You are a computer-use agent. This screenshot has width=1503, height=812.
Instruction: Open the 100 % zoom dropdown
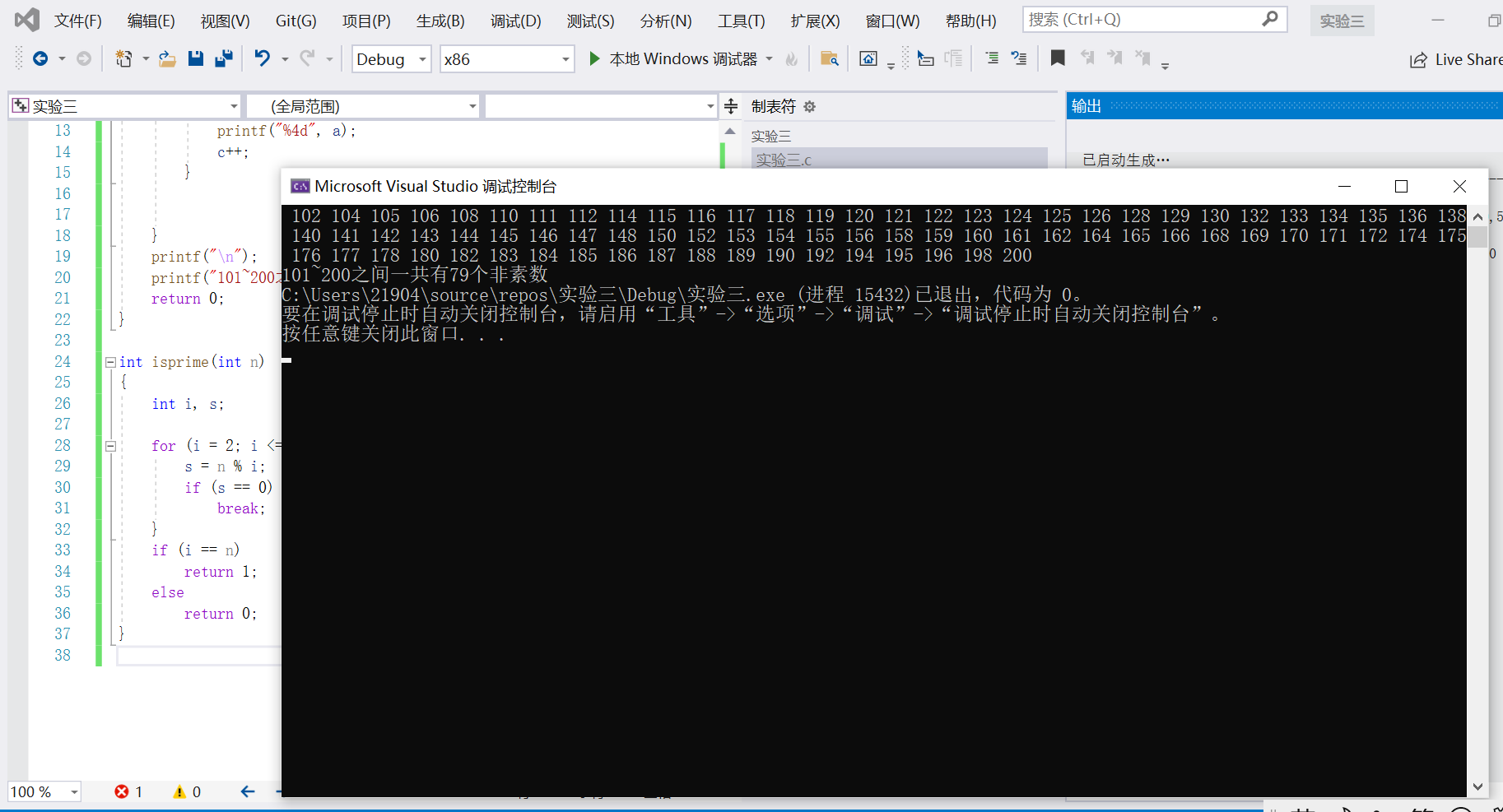pos(44,791)
